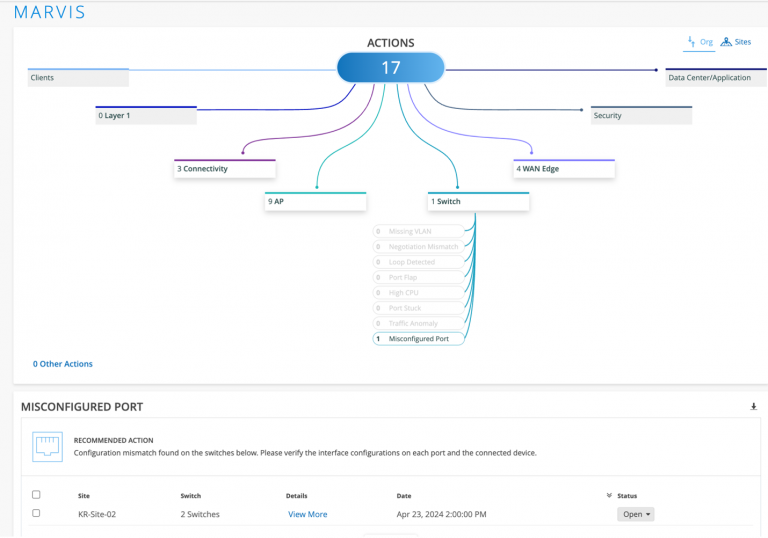Viewport: 768px width, 538px height.
Task: Click the Security category box
Action: 641,115
